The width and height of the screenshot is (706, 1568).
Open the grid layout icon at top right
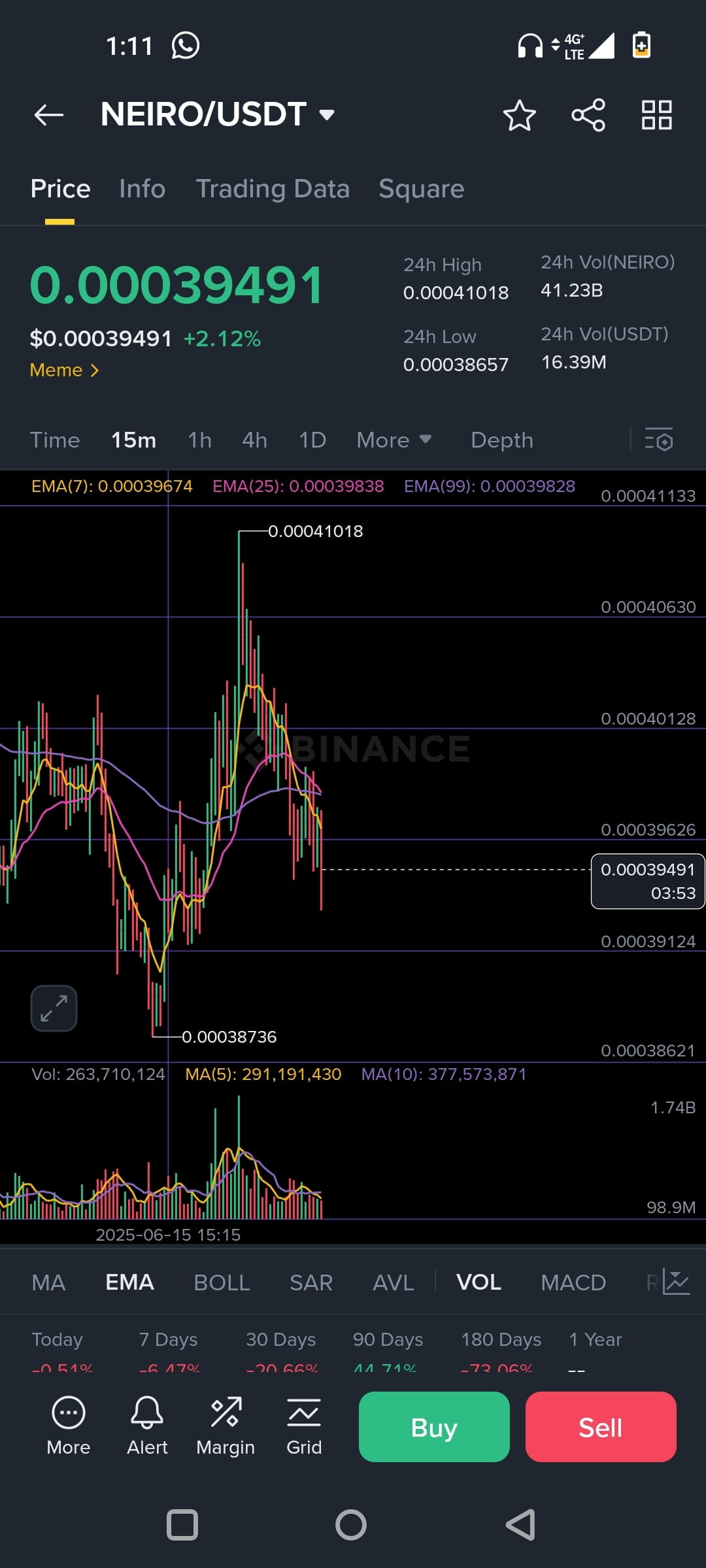(657, 115)
